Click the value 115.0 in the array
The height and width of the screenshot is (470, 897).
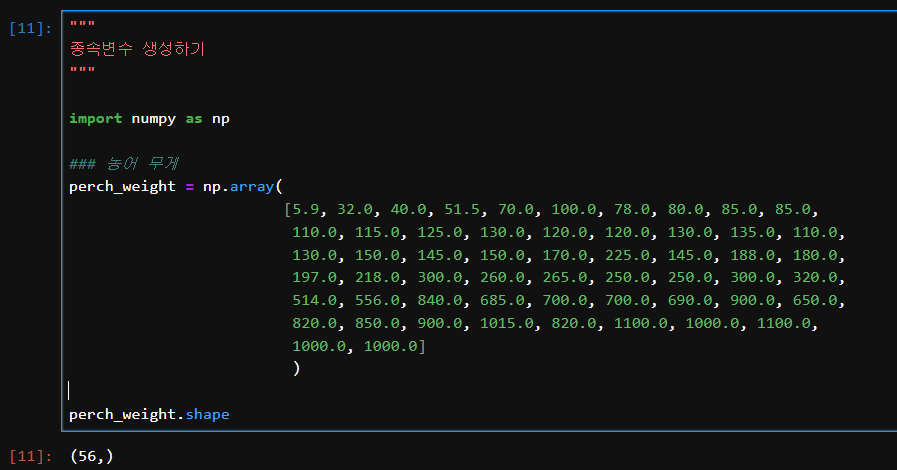[377, 232]
